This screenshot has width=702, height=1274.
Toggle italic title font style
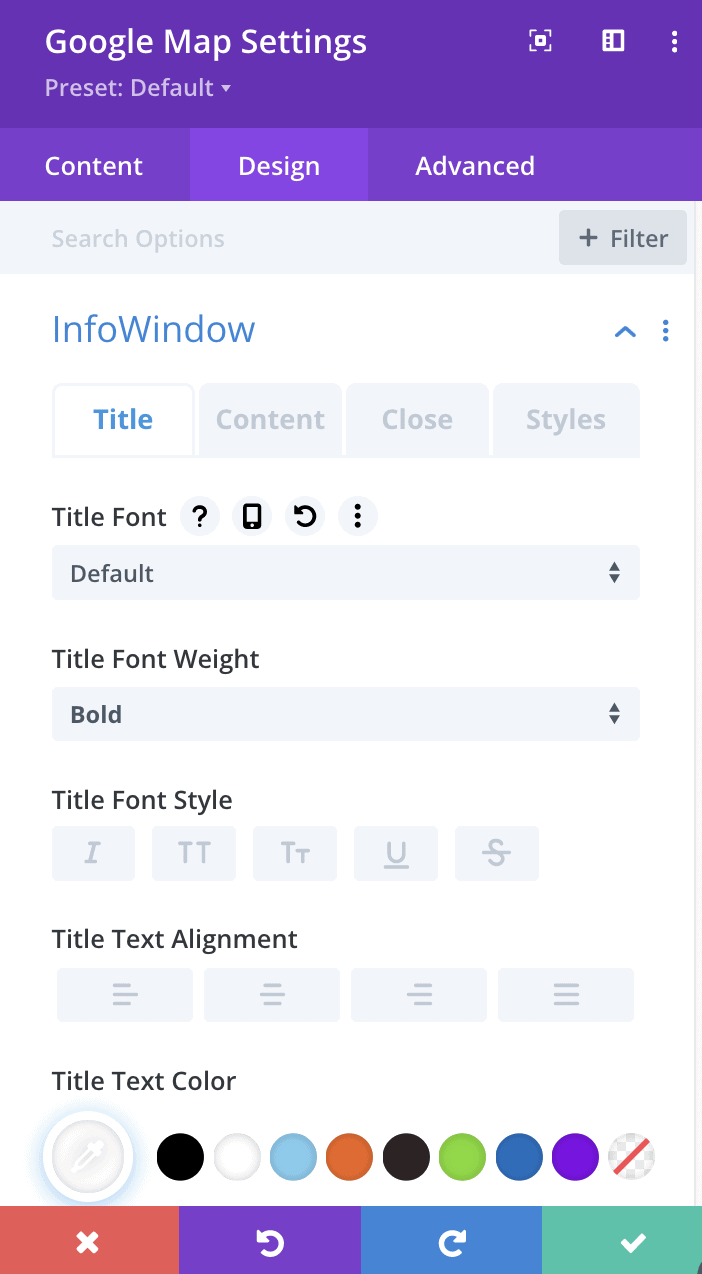(93, 853)
